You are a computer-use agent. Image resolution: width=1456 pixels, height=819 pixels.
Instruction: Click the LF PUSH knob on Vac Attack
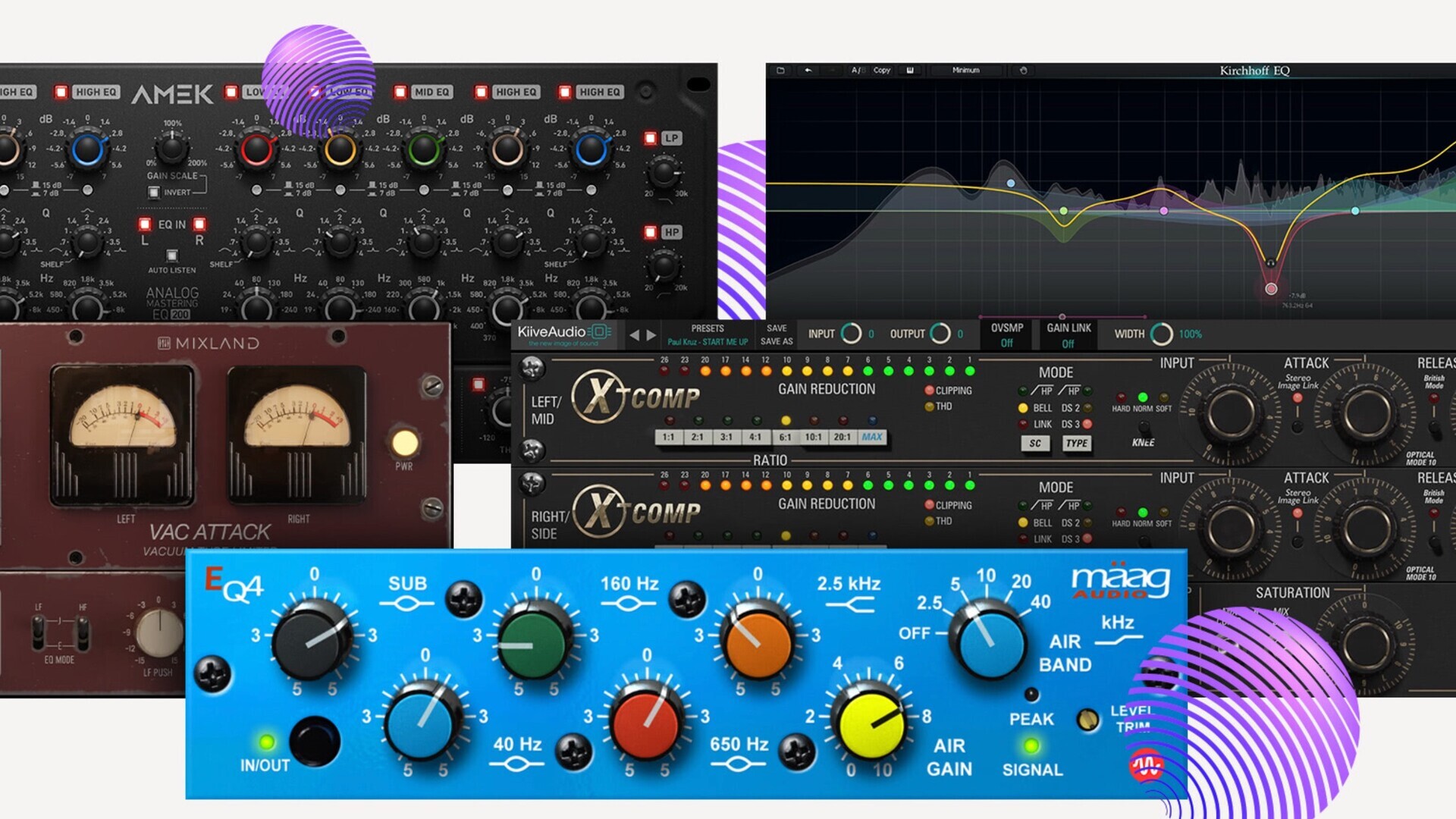160,632
